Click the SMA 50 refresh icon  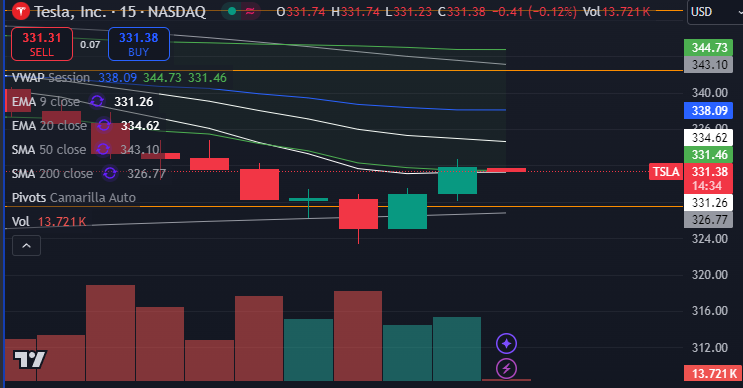(103, 150)
